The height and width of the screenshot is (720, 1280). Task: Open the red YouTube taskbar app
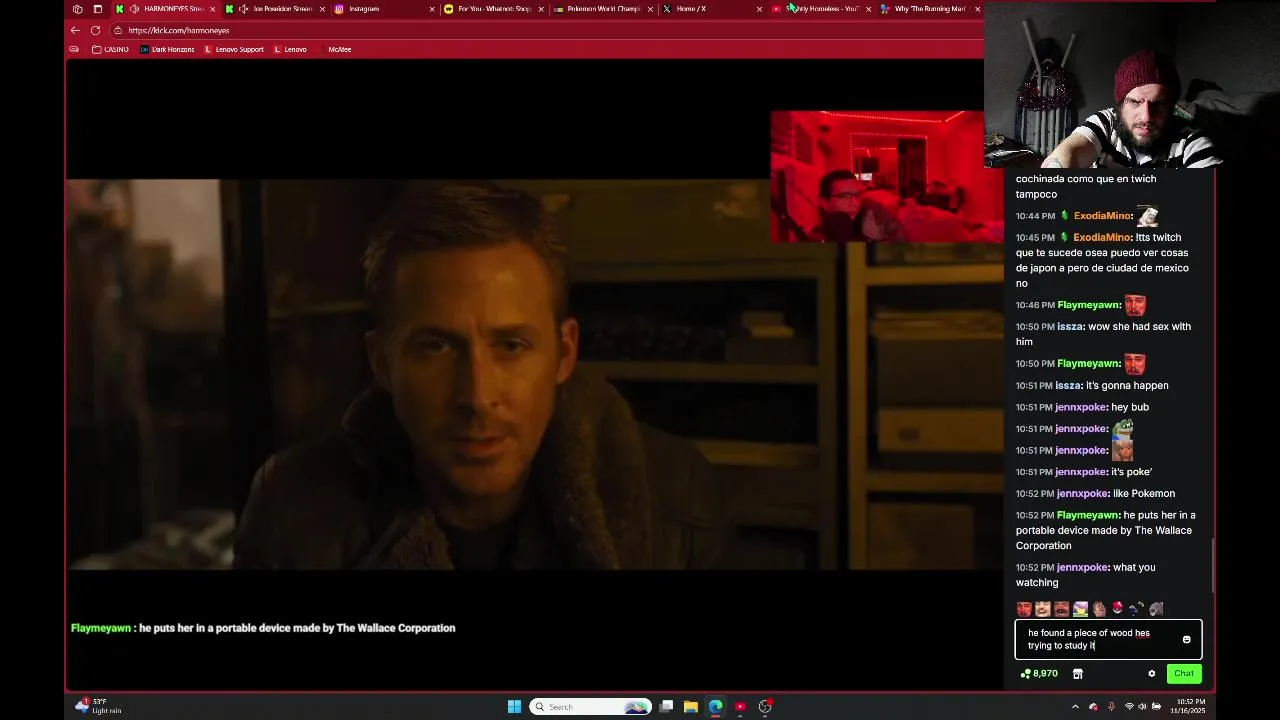pos(740,707)
